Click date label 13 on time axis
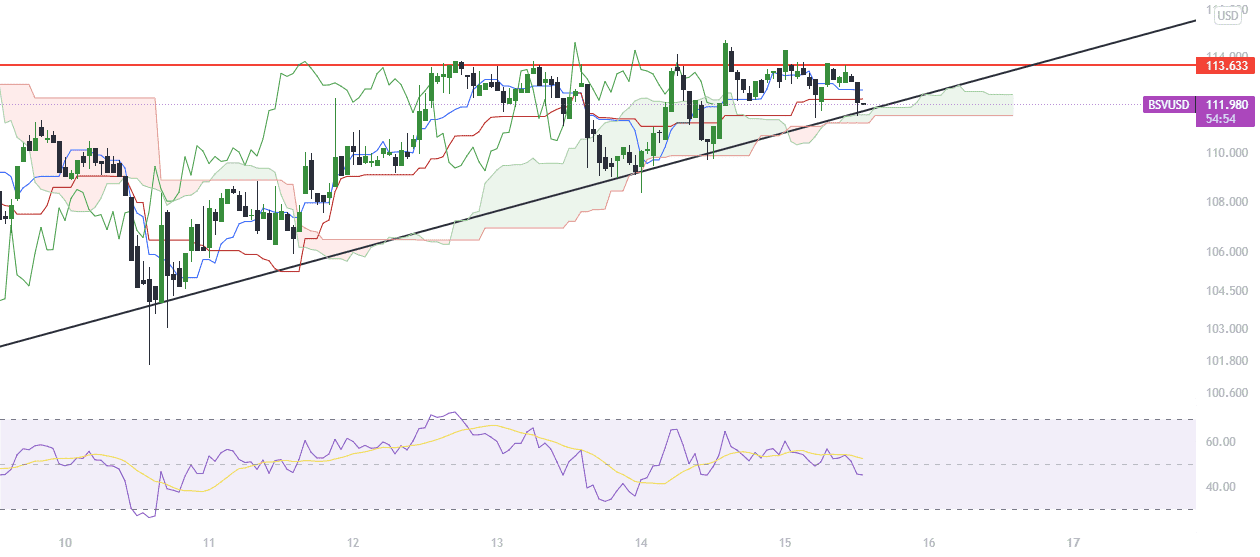 coord(497,543)
